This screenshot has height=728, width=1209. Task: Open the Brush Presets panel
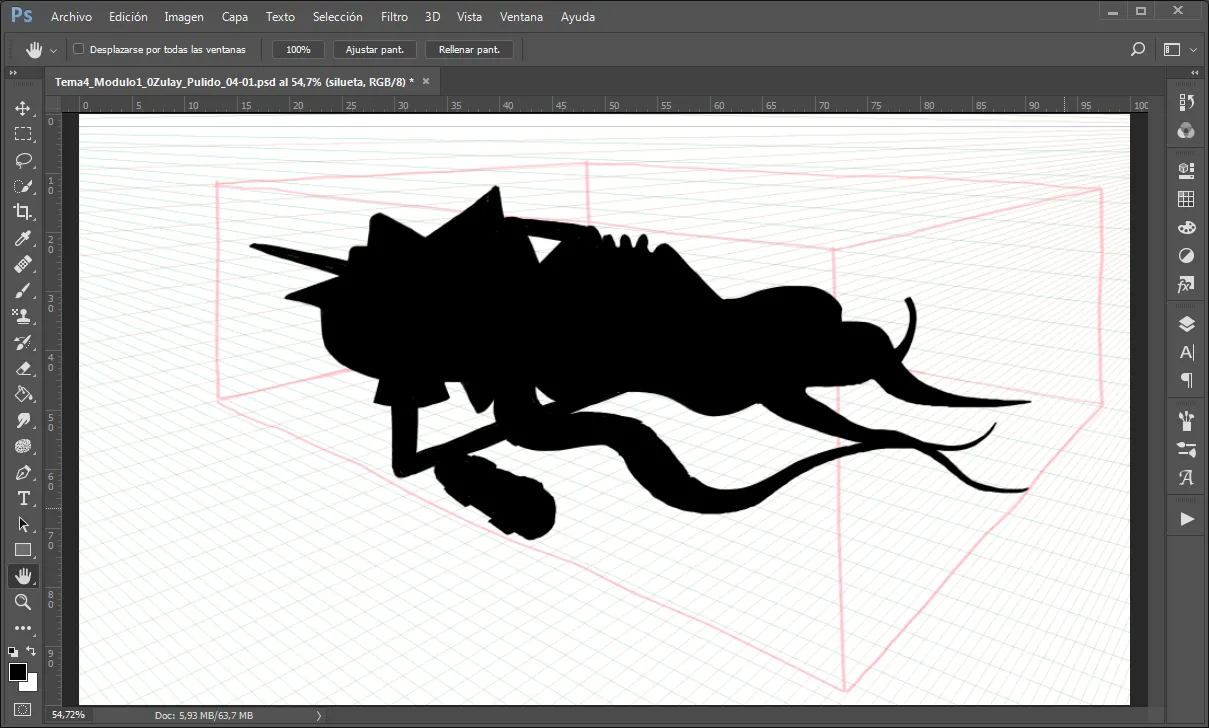coord(1187,419)
